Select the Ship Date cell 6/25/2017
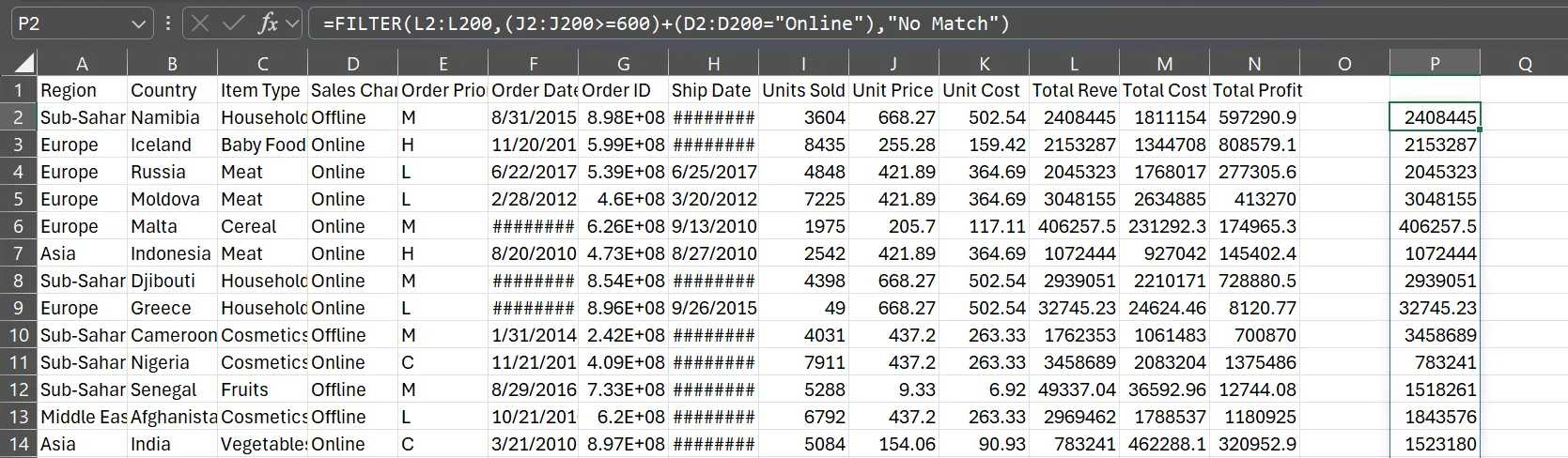This screenshot has height=458, width=1568. point(713,172)
